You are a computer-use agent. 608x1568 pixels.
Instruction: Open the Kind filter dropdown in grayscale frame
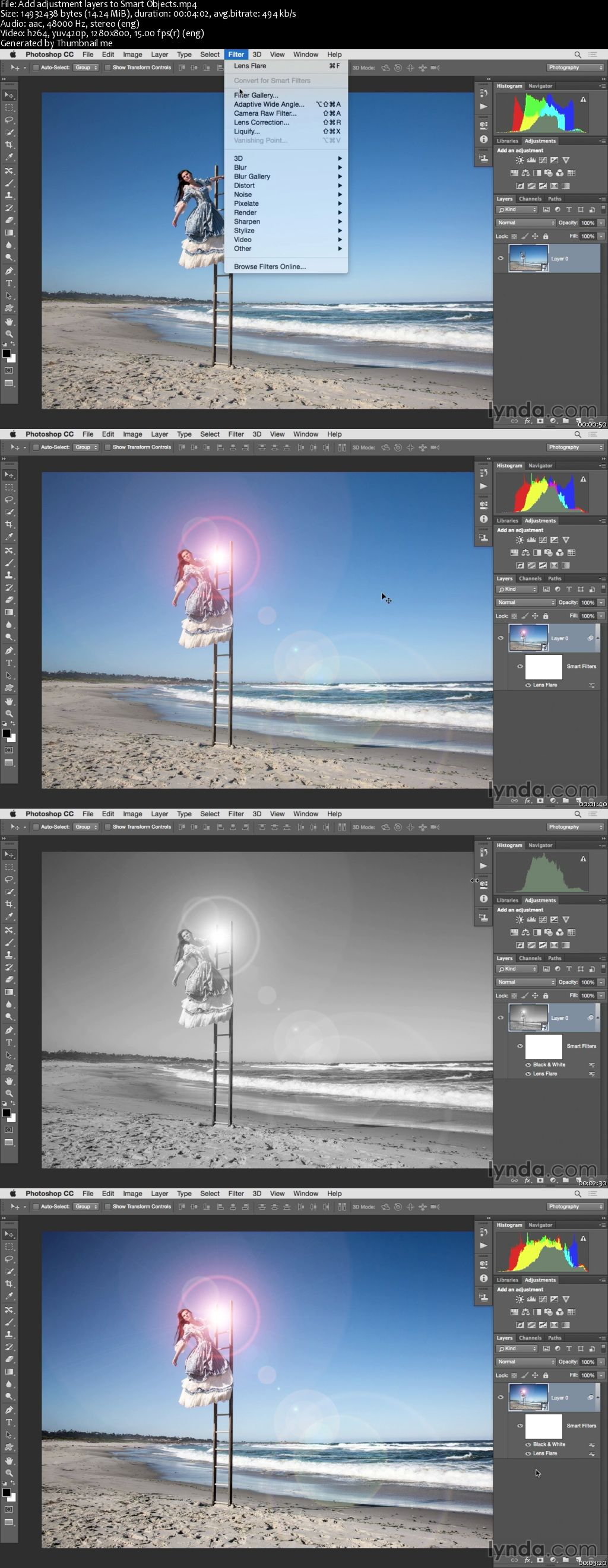point(517,968)
